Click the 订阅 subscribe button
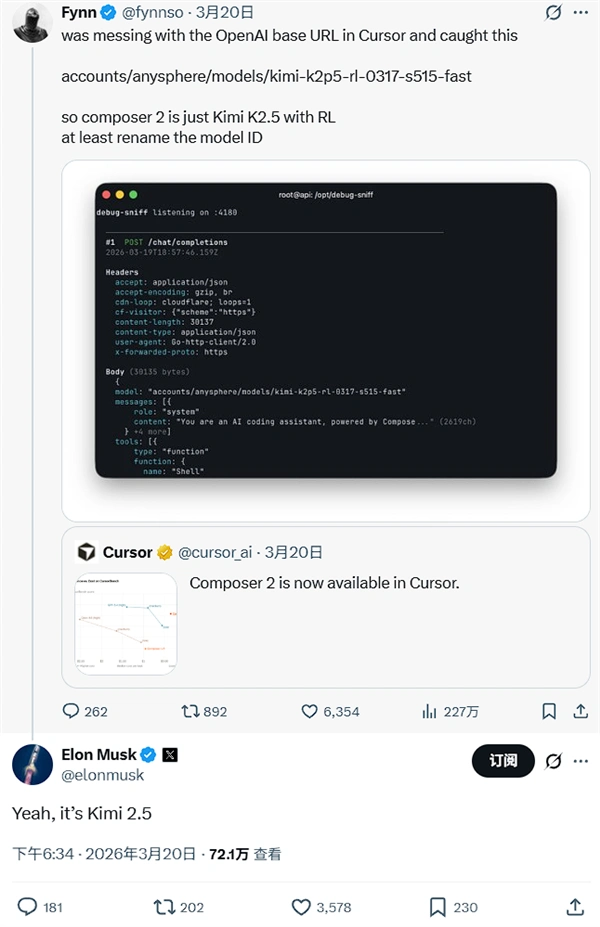The height and width of the screenshot is (927, 600). 503,761
